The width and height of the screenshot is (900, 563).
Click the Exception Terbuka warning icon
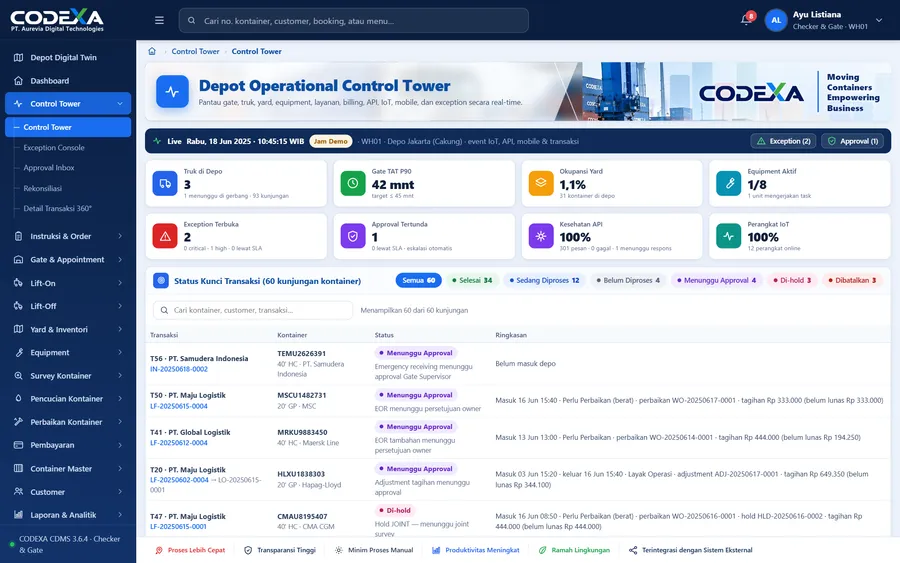coord(165,236)
